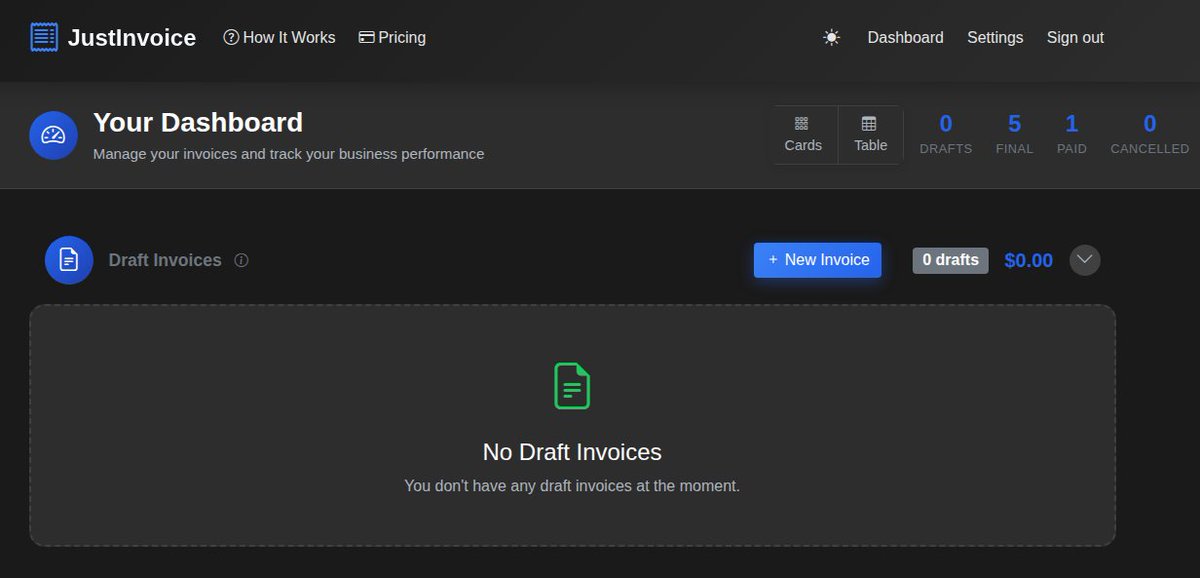Select the Final invoices count stat
Viewport: 1200px width, 578px height.
tap(1014, 135)
